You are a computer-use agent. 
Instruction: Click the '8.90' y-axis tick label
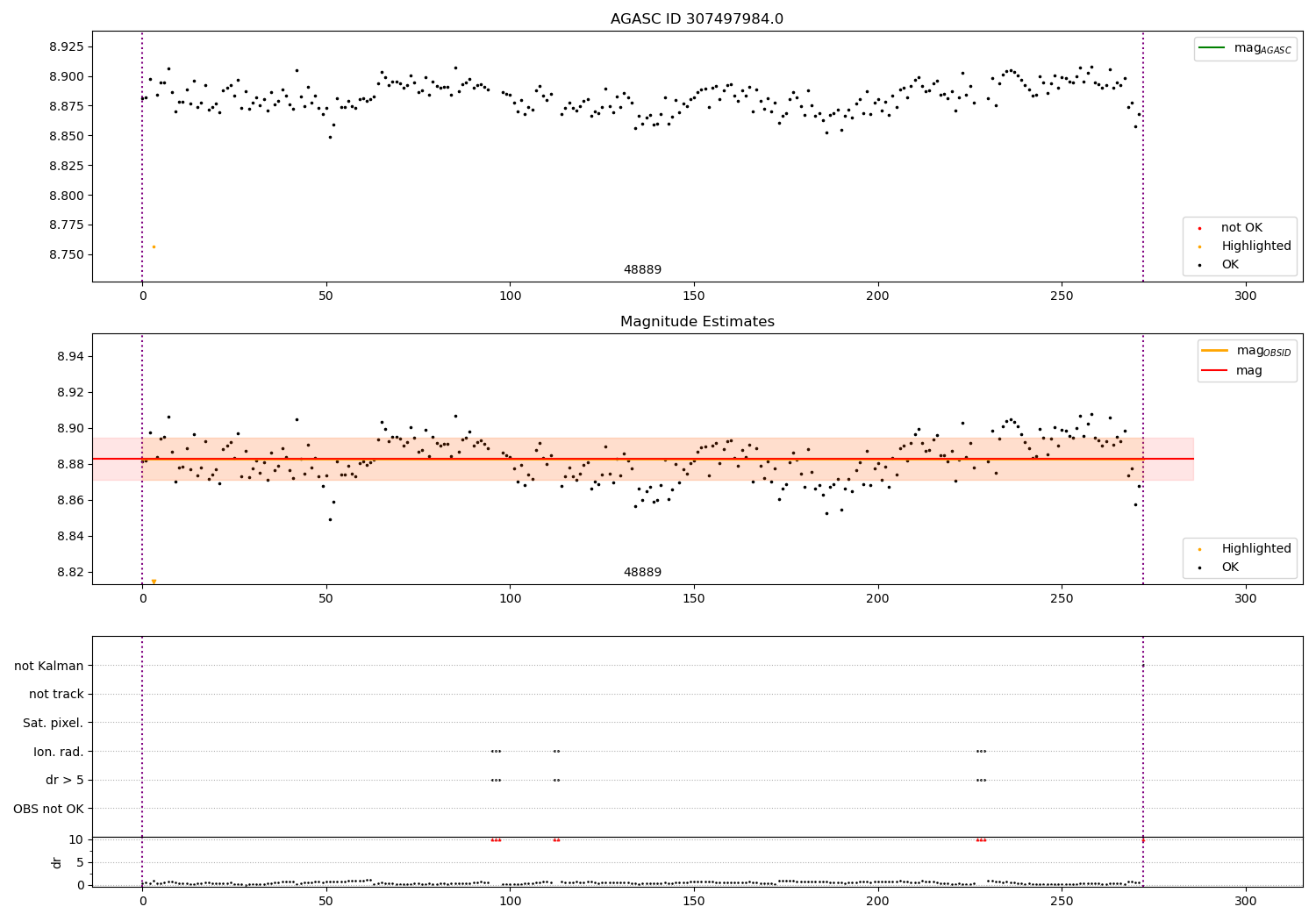pos(69,429)
